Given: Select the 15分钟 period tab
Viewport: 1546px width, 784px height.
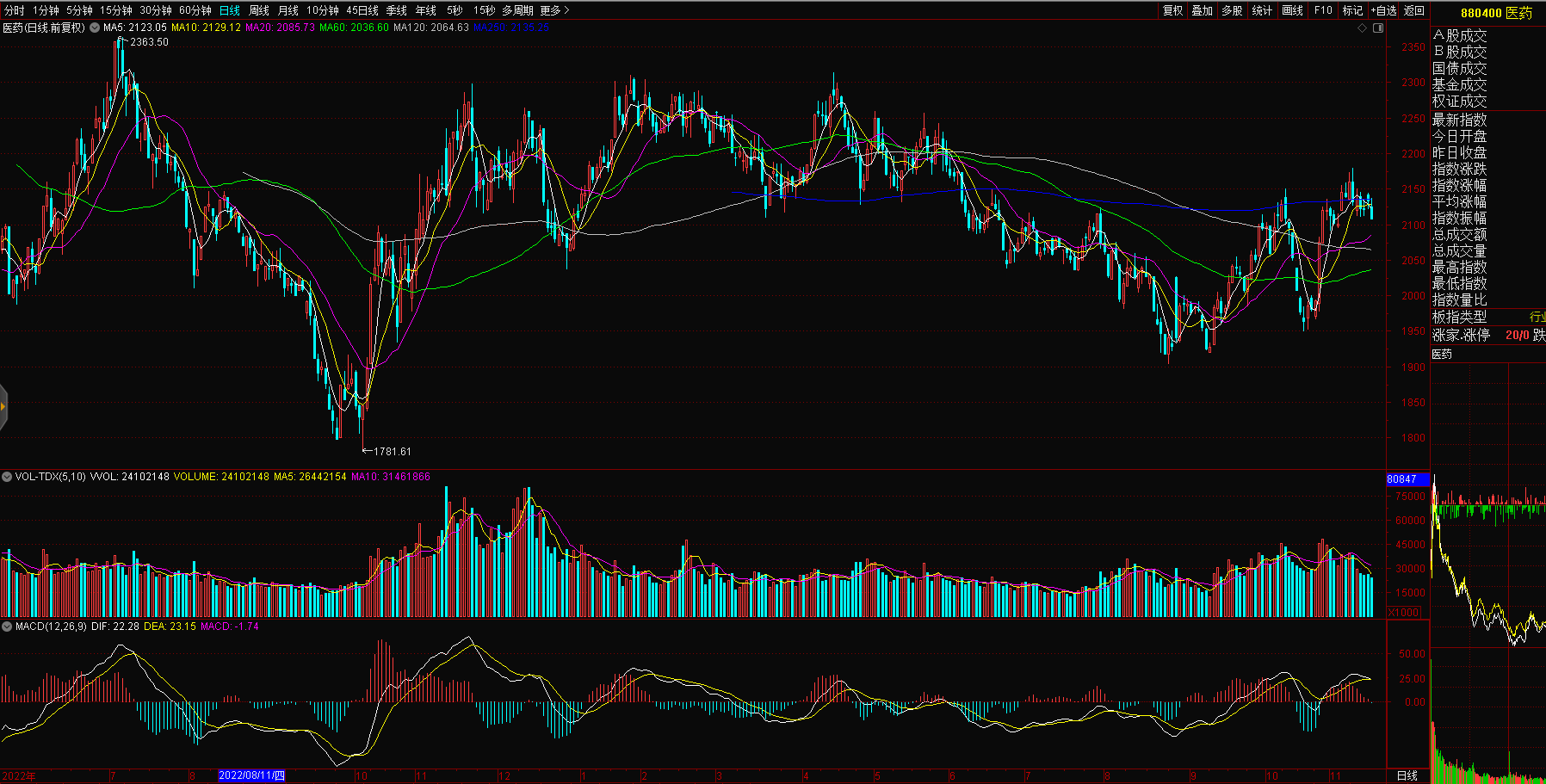Looking at the screenshot, I should click(116, 10).
